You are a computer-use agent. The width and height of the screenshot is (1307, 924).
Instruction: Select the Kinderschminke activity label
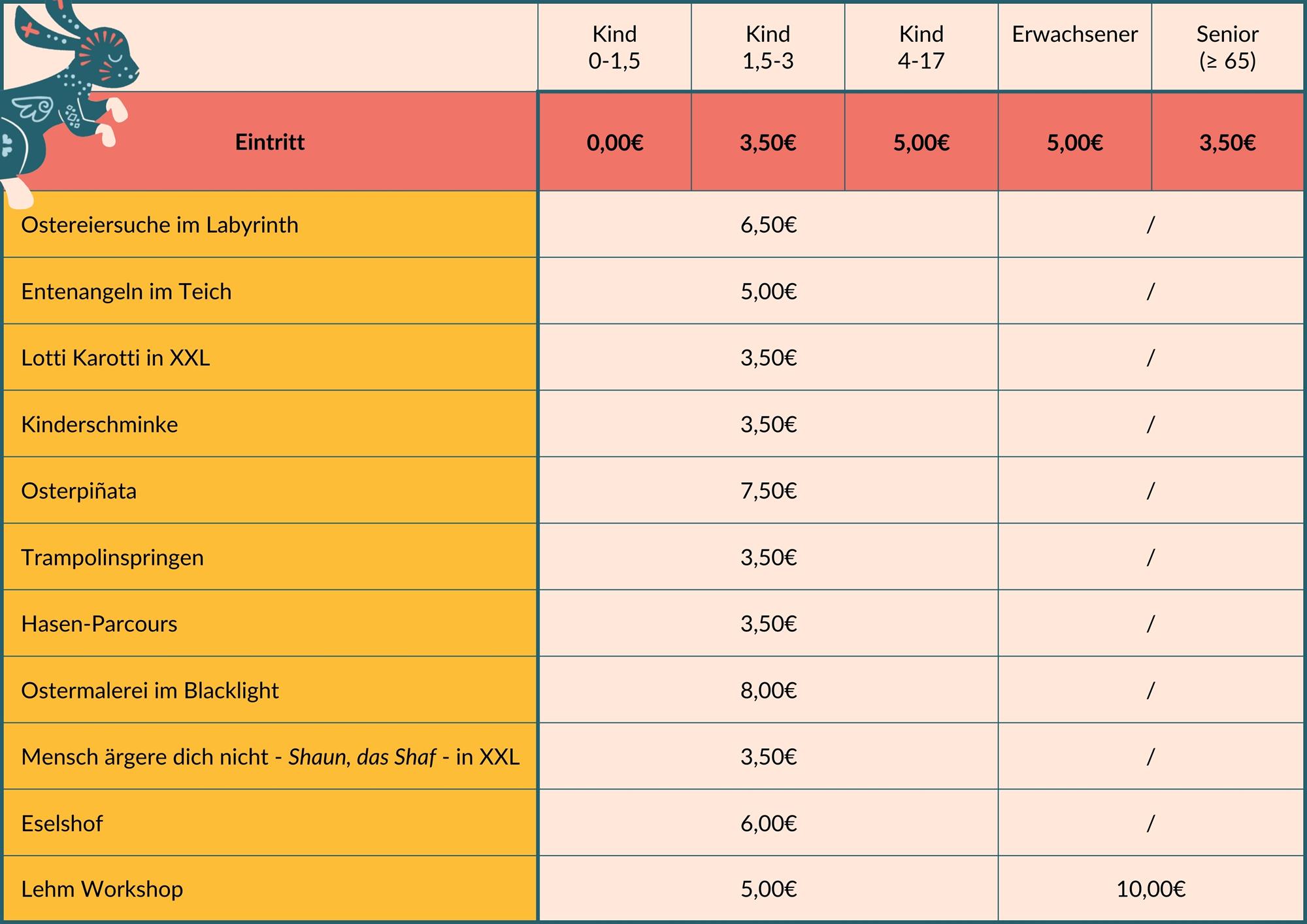[x=99, y=425]
